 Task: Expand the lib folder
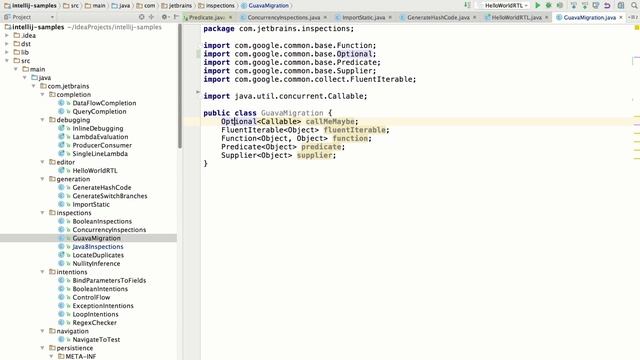[7, 52]
